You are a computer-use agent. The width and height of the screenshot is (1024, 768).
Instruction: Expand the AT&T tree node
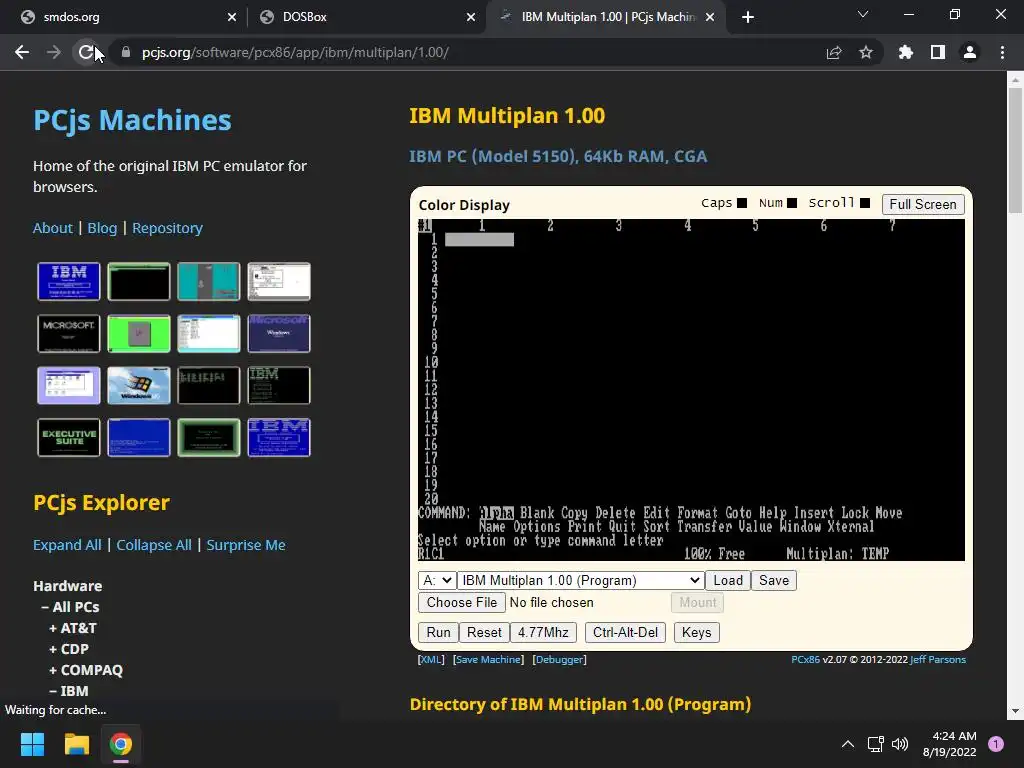click(73, 628)
